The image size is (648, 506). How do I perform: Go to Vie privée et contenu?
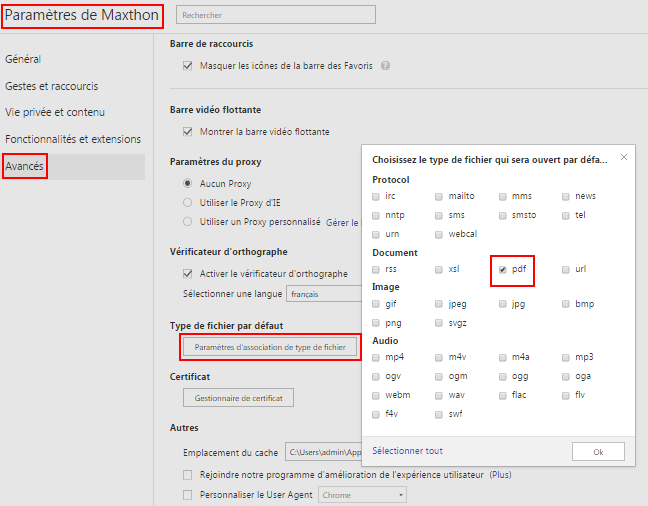pyautogui.click(x=55, y=112)
